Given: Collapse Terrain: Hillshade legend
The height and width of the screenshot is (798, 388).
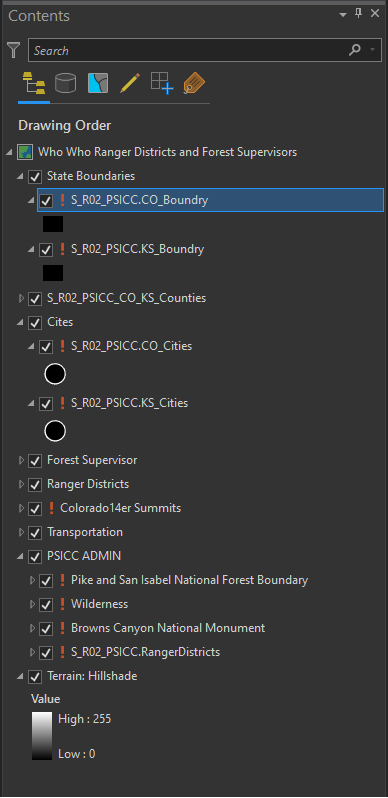Looking at the screenshot, I should point(21,677).
